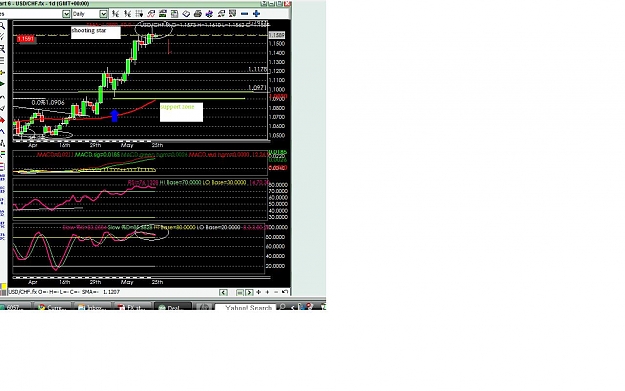The height and width of the screenshot is (391, 625).
Task: Focus the Yahoo! Search field in taskbar
Action: [246, 307]
